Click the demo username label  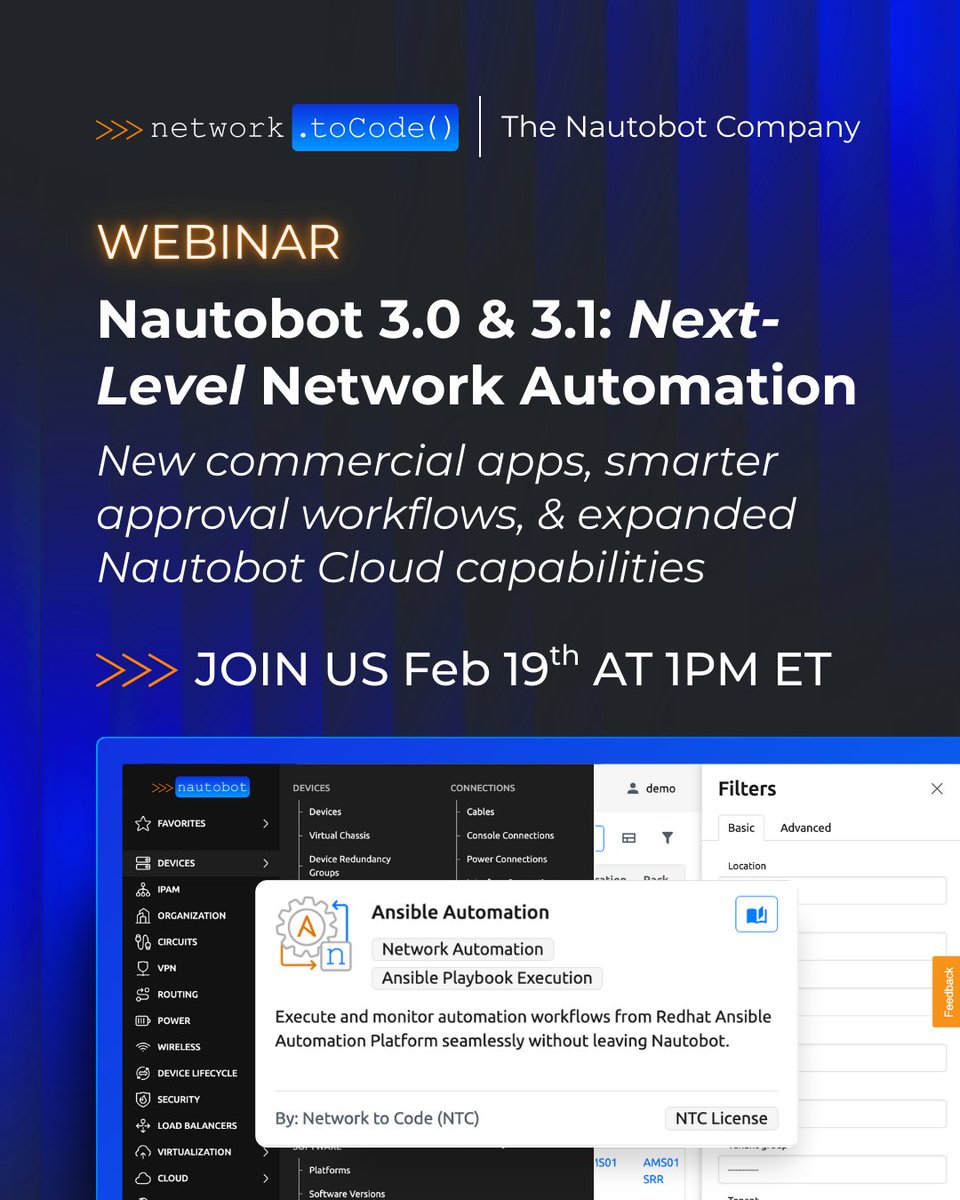pyautogui.click(x=660, y=788)
